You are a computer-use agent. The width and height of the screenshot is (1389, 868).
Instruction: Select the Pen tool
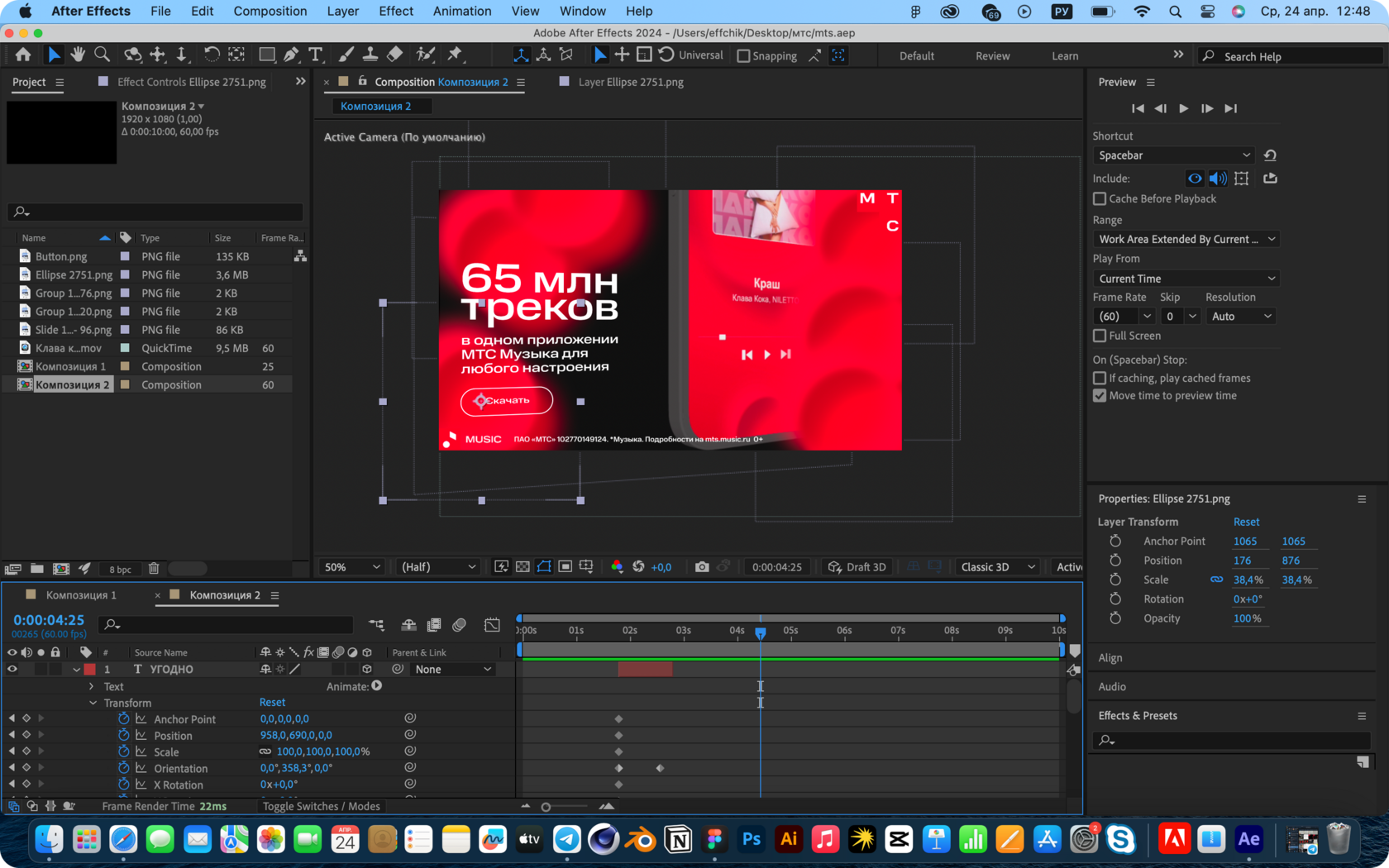click(291, 55)
